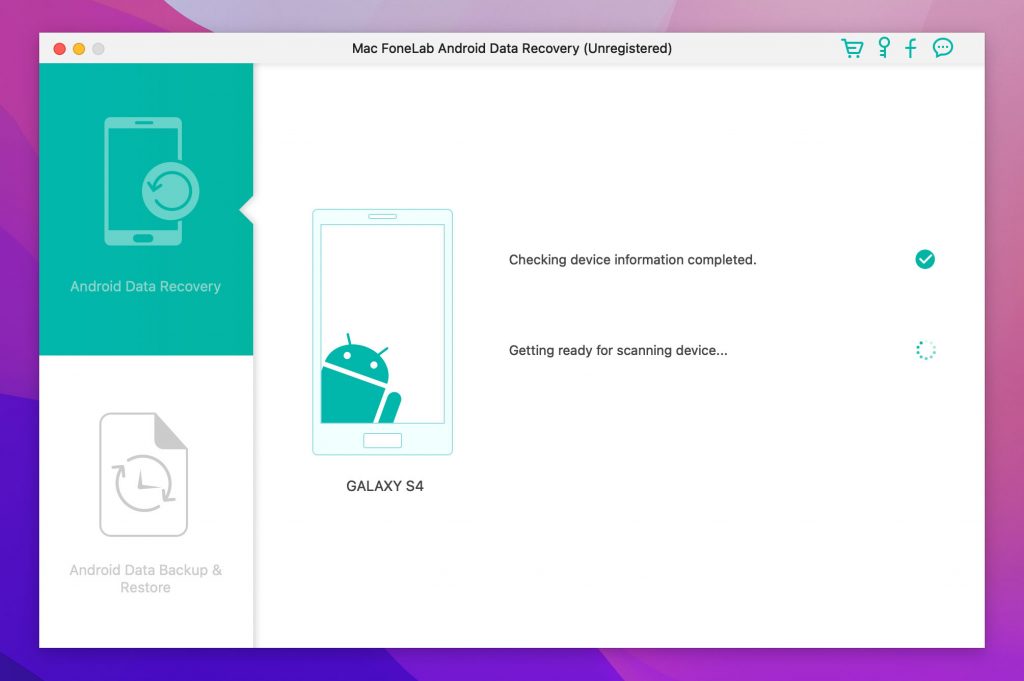Click the green checkmark completion icon

point(924,259)
